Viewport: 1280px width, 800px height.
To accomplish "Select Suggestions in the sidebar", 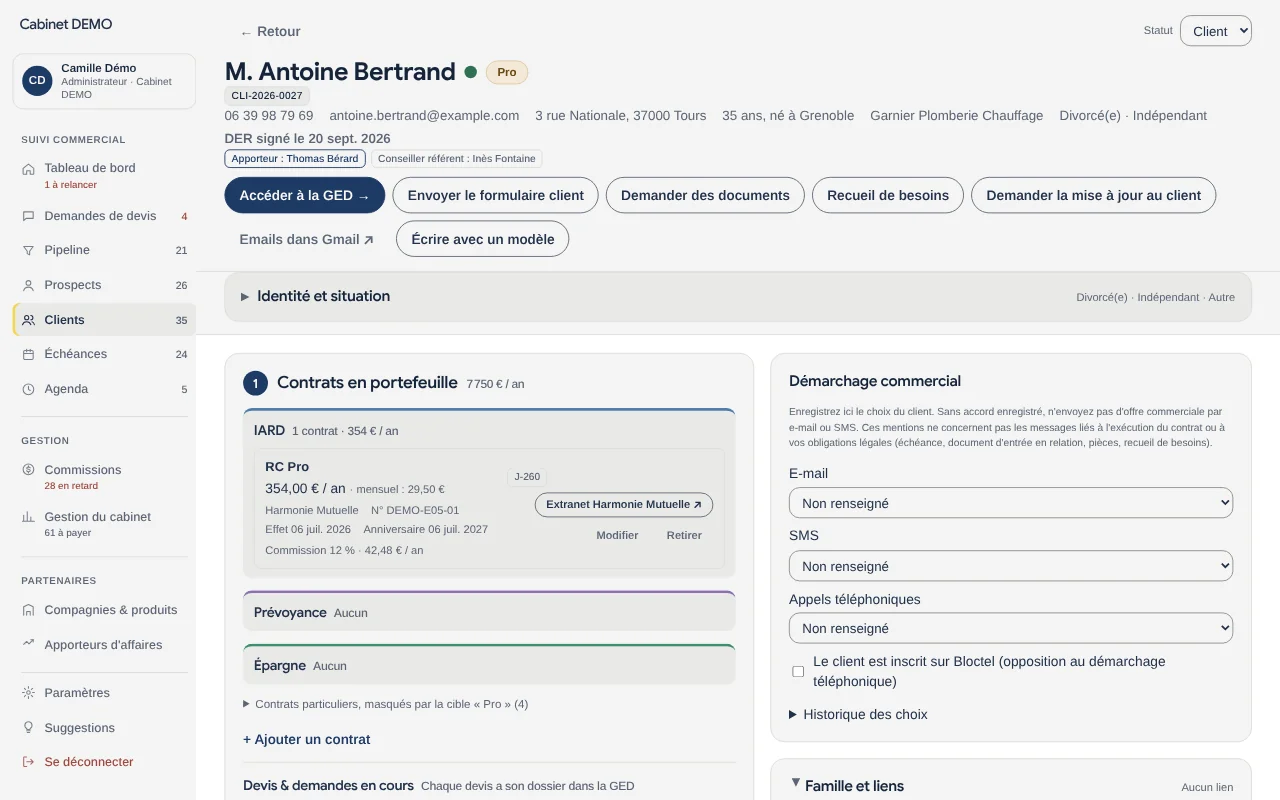I will point(104,728).
